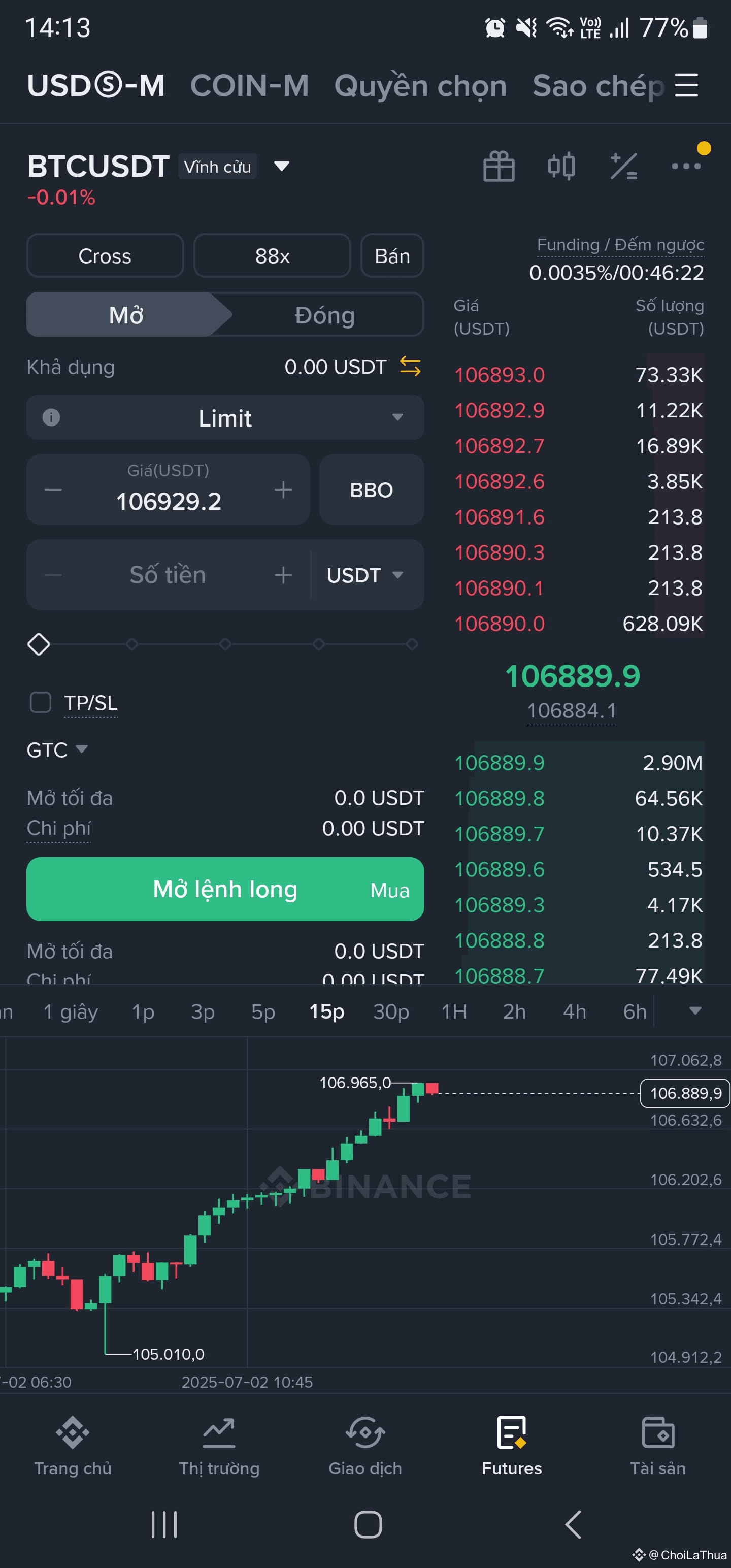Viewport: 731px width, 1568px height.
Task: Tap the Android home button
Action: coord(368,1525)
